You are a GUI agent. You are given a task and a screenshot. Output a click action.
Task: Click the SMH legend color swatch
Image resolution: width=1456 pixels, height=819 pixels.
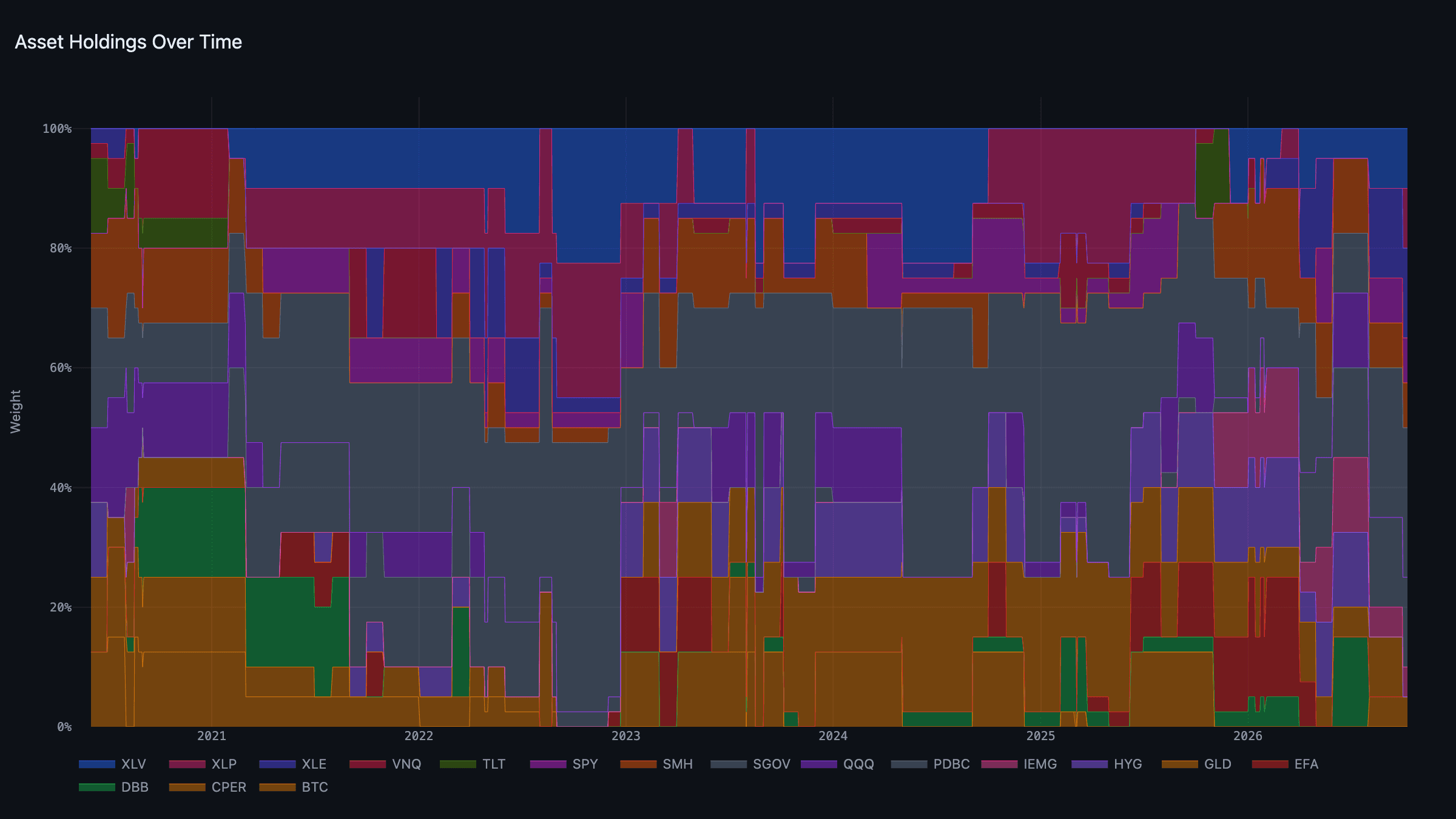(638, 764)
